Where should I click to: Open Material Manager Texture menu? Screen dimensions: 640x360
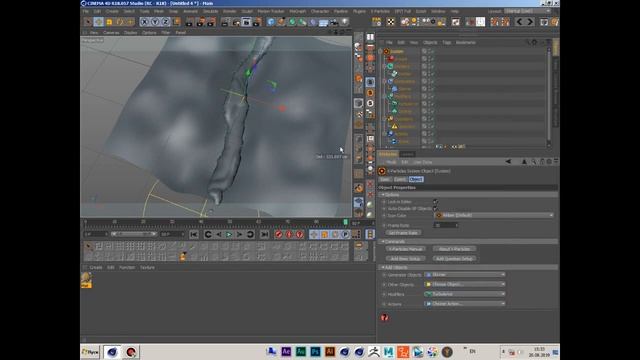(x=147, y=268)
